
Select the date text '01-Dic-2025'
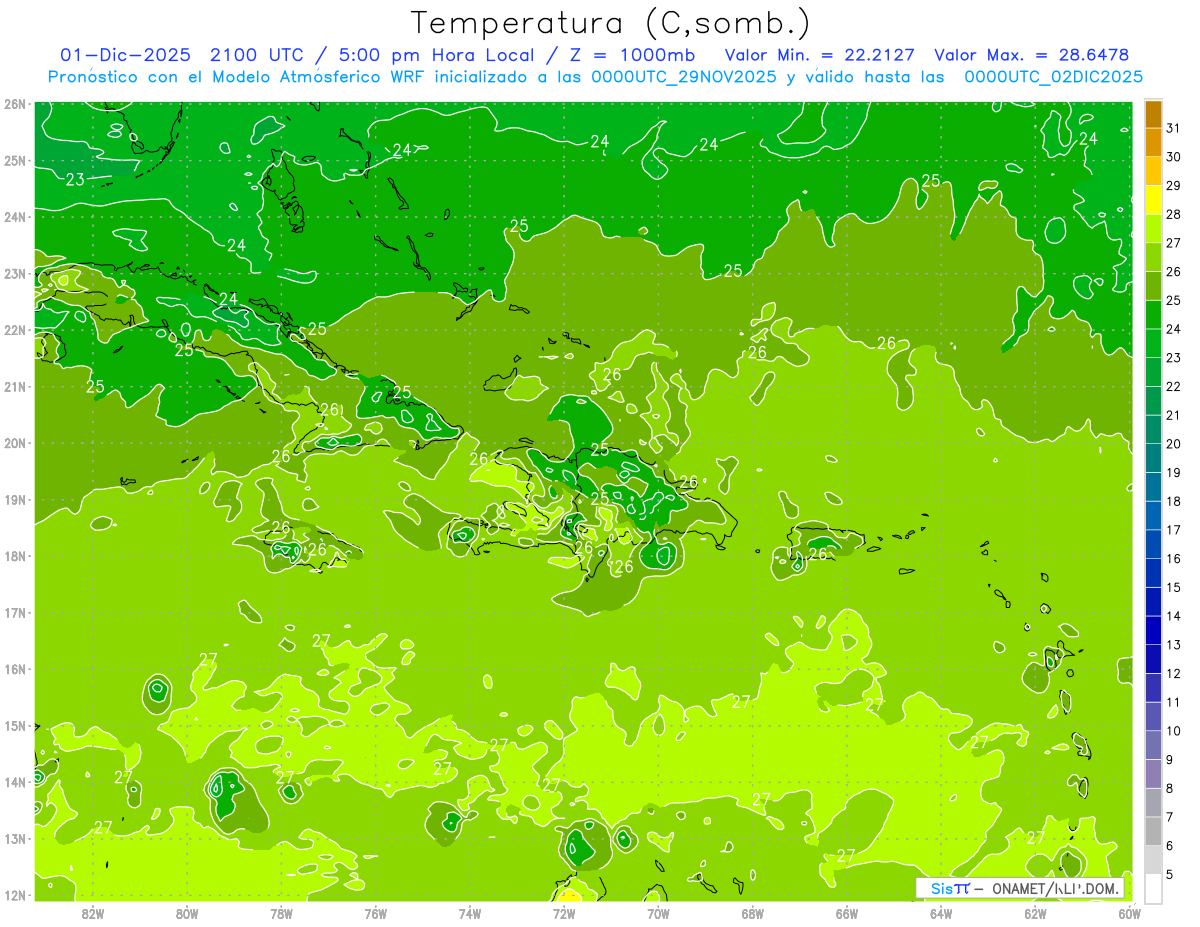(126, 54)
